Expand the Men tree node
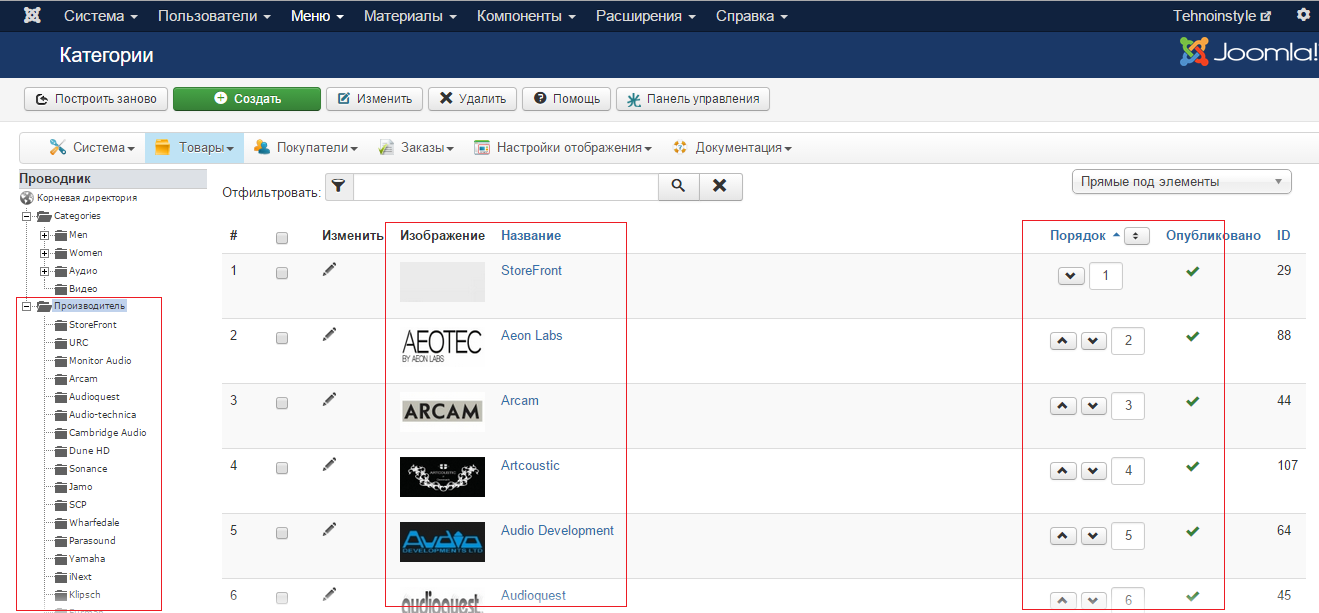 click(44, 235)
